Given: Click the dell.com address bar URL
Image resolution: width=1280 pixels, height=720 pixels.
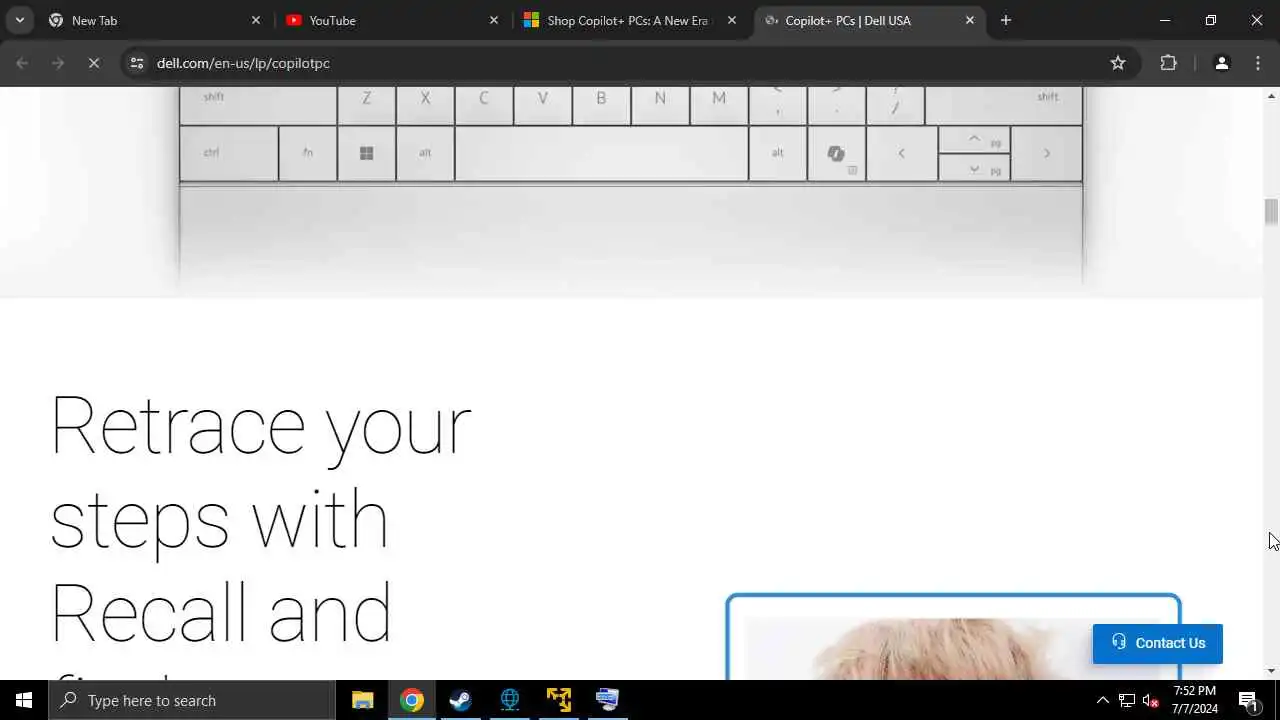Looking at the screenshot, I should (243, 63).
